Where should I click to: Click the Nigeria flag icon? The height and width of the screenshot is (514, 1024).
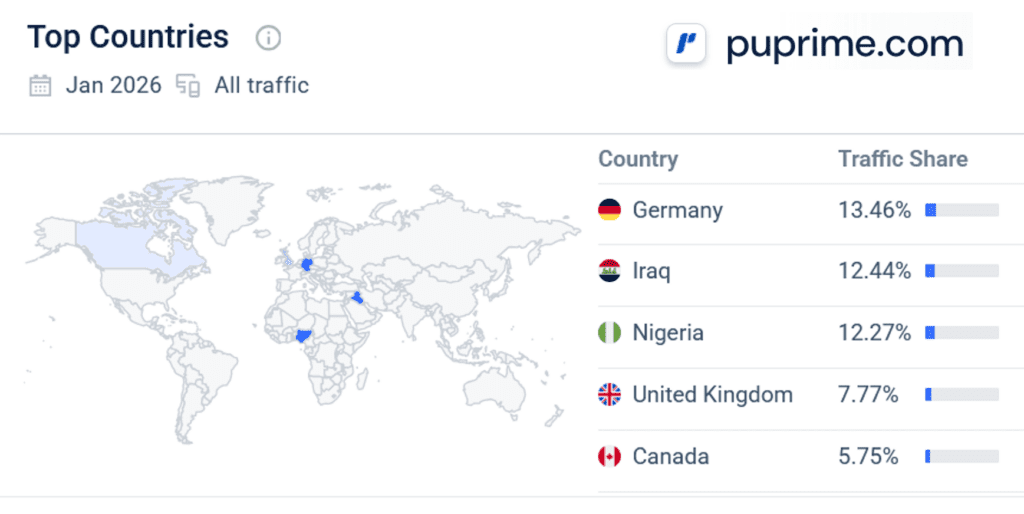(609, 333)
